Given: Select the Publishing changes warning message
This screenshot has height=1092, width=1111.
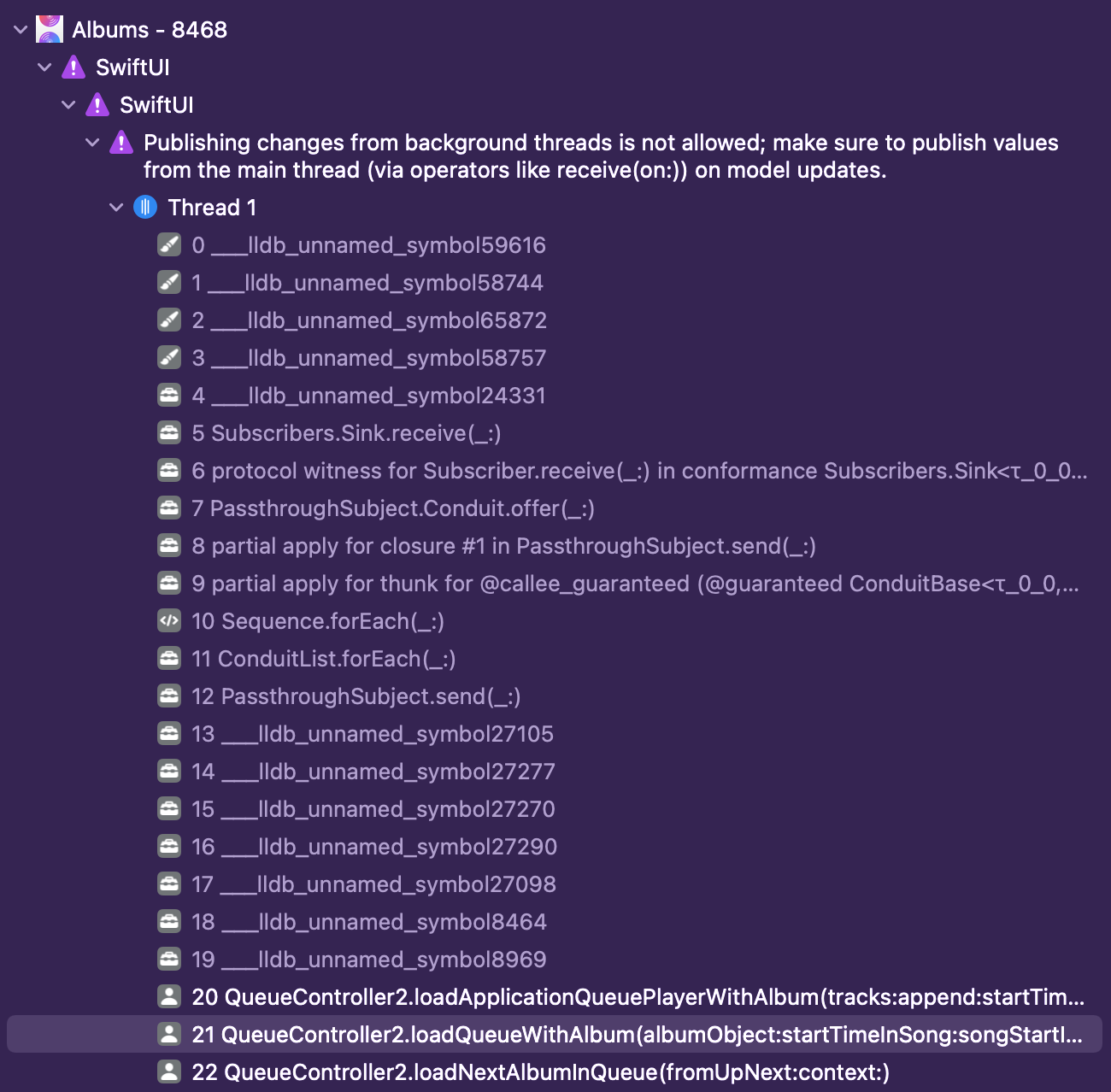Looking at the screenshot, I should pyautogui.click(x=600, y=156).
